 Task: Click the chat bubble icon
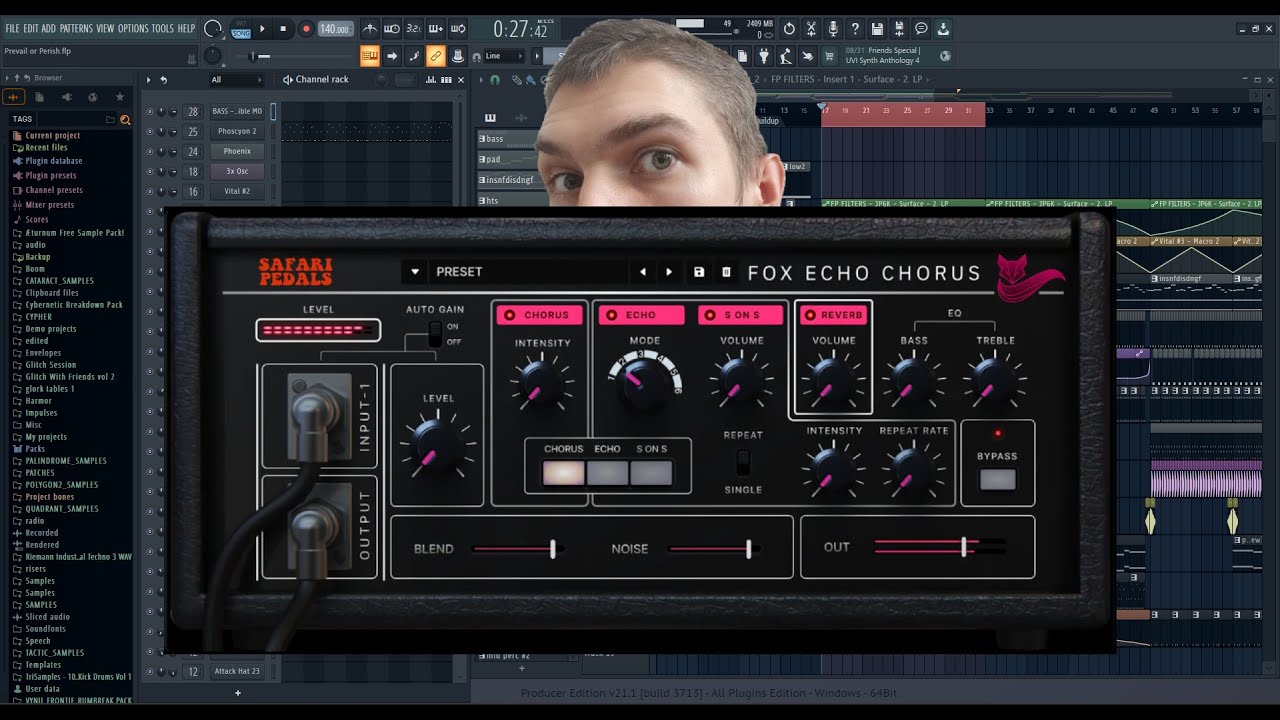[921, 29]
